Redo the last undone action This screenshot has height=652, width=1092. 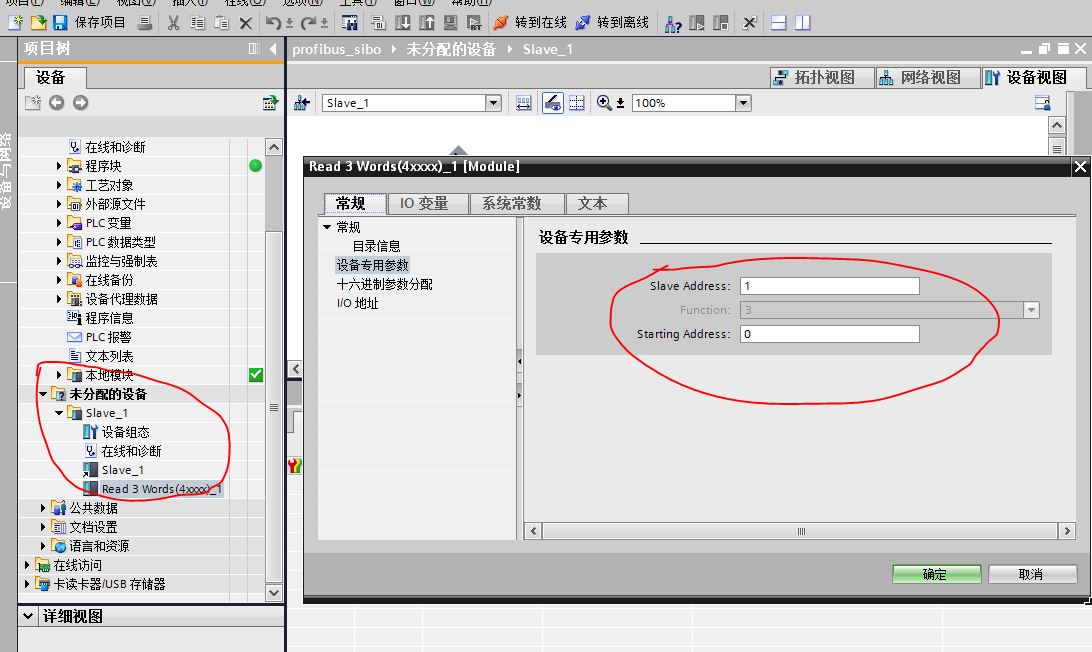[309, 23]
